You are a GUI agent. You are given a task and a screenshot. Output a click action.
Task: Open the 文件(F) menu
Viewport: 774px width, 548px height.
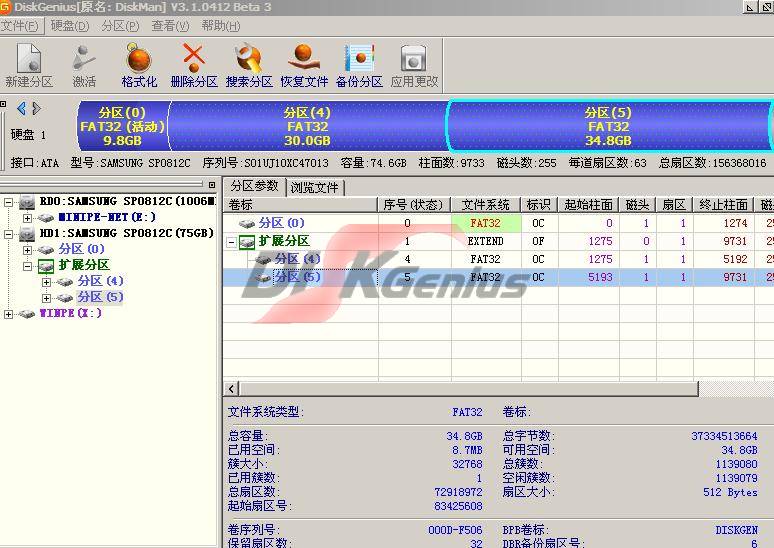click(x=20, y=26)
